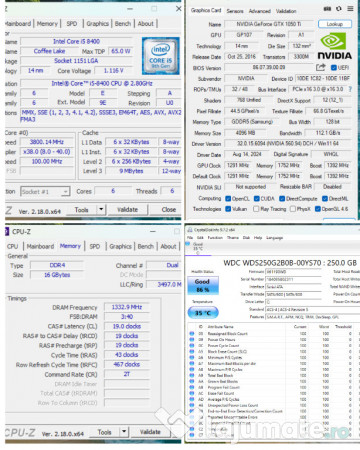The height and width of the screenshot is (450, 360).
Task: Open the Socket #1 selection dropdown
Action: (45, 192)
